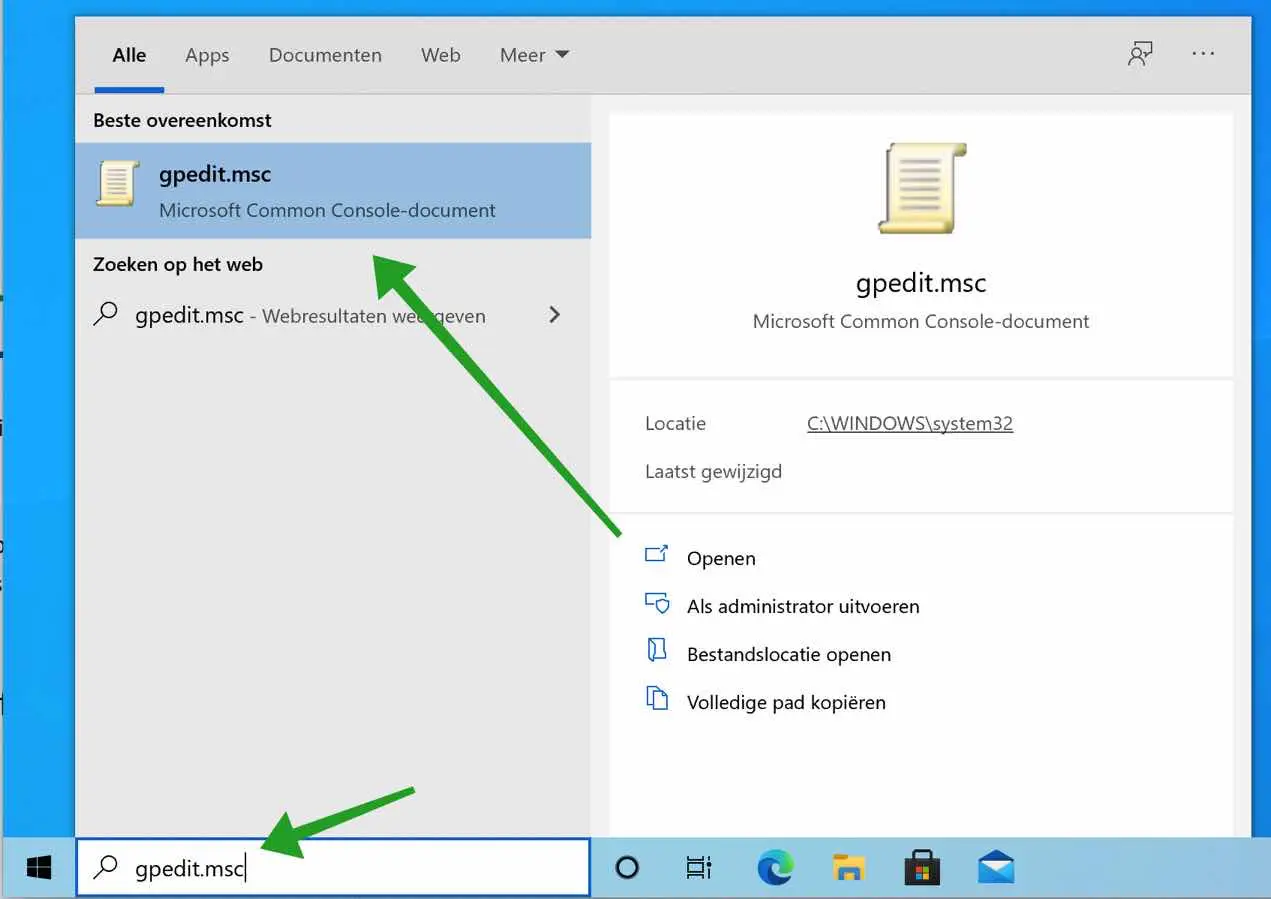The height and width of the screenshot is (899, 1271).
Task: Click Microsoft Common Console-document in preview pane
Action: pos(921,322)
